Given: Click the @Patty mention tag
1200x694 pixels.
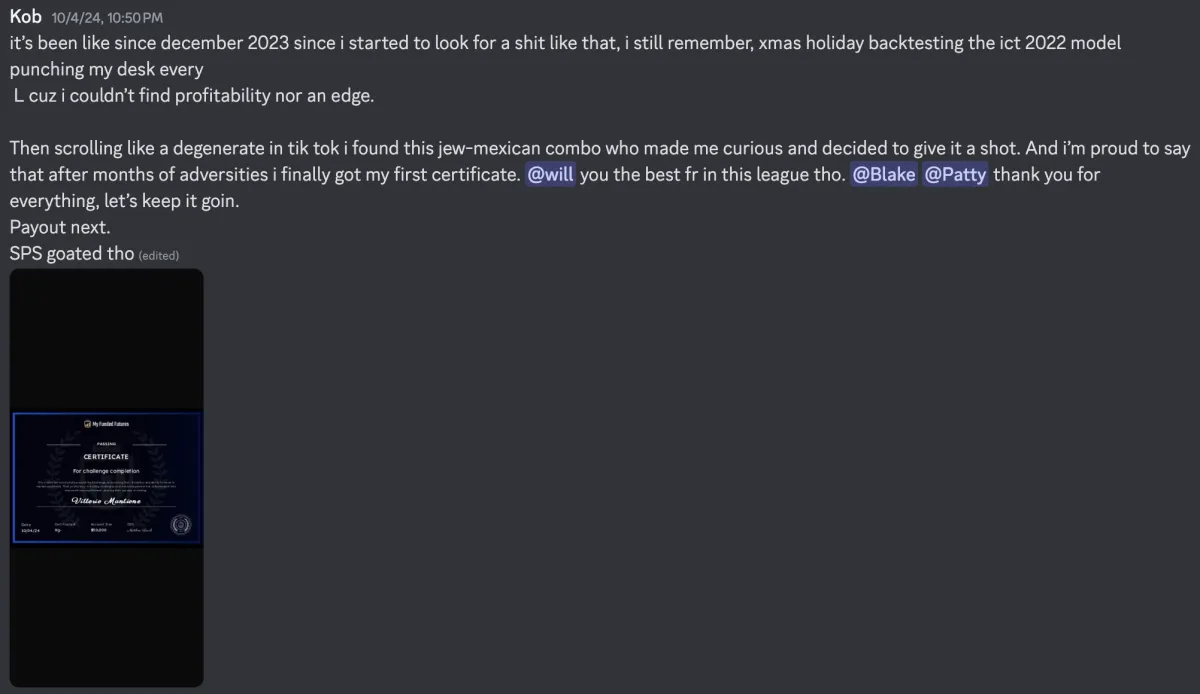Looking at the screenshot, I should click(x=955, y=175).
